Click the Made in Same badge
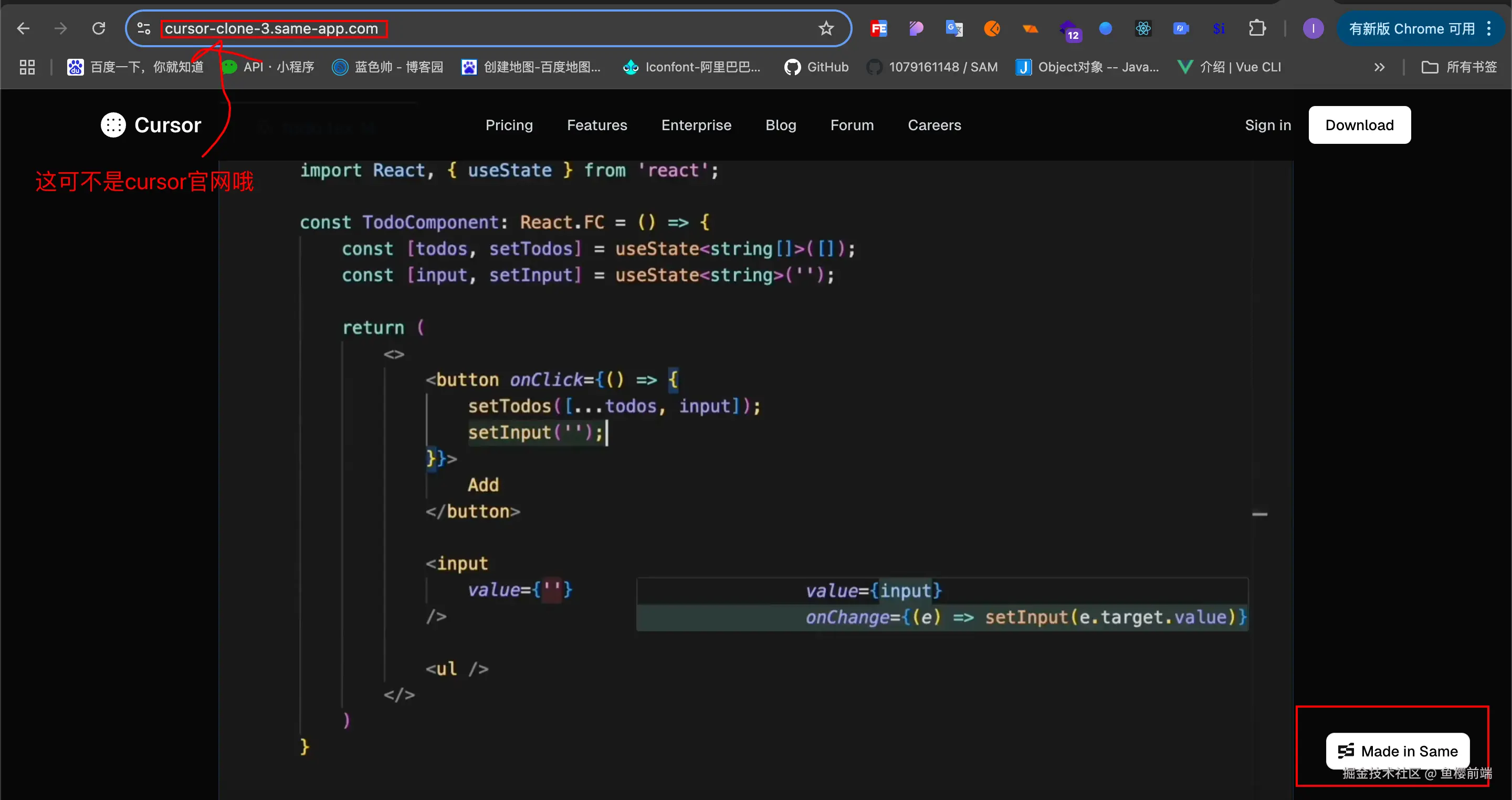1512x800 pixels. point(1397,751)
